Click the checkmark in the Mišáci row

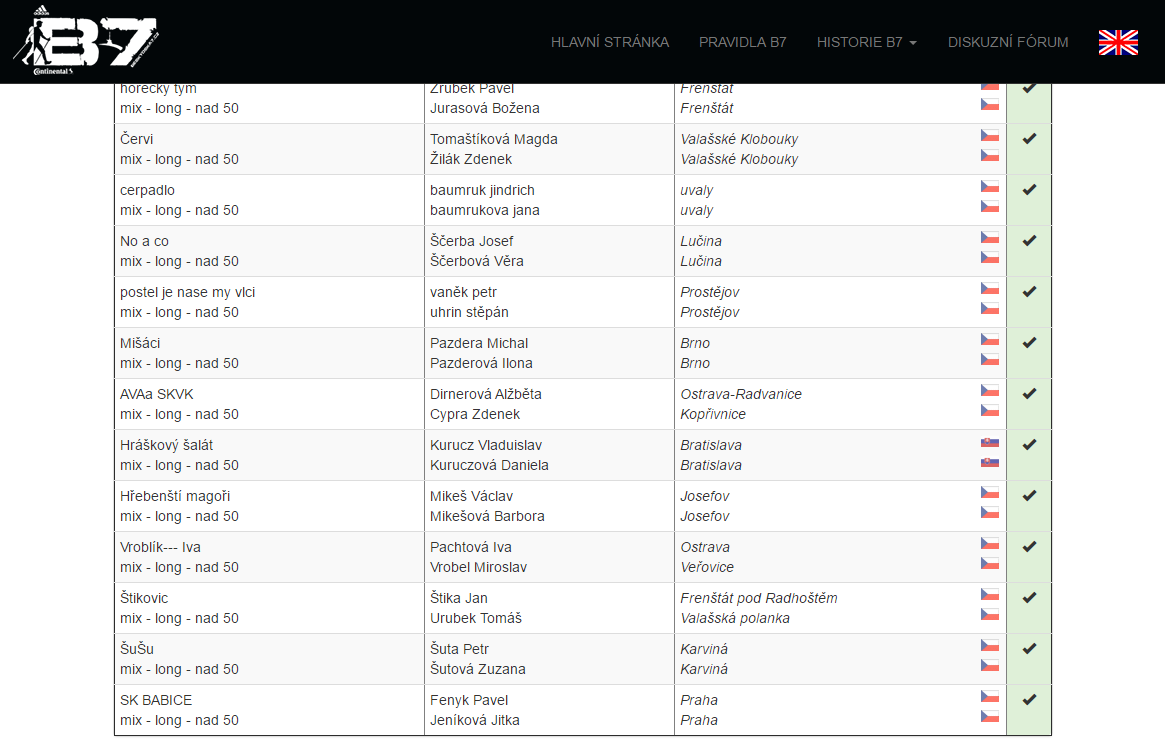(1029, 343)
